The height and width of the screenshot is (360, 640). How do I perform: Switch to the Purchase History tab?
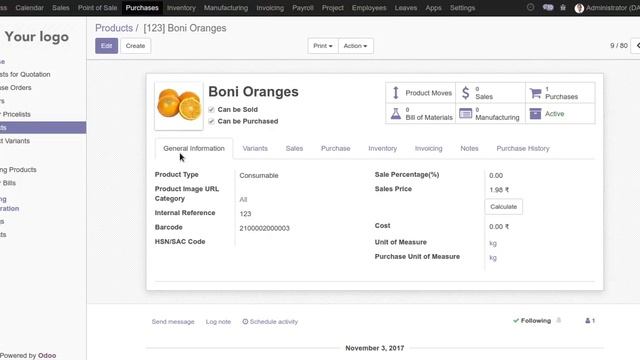(523, 148)
